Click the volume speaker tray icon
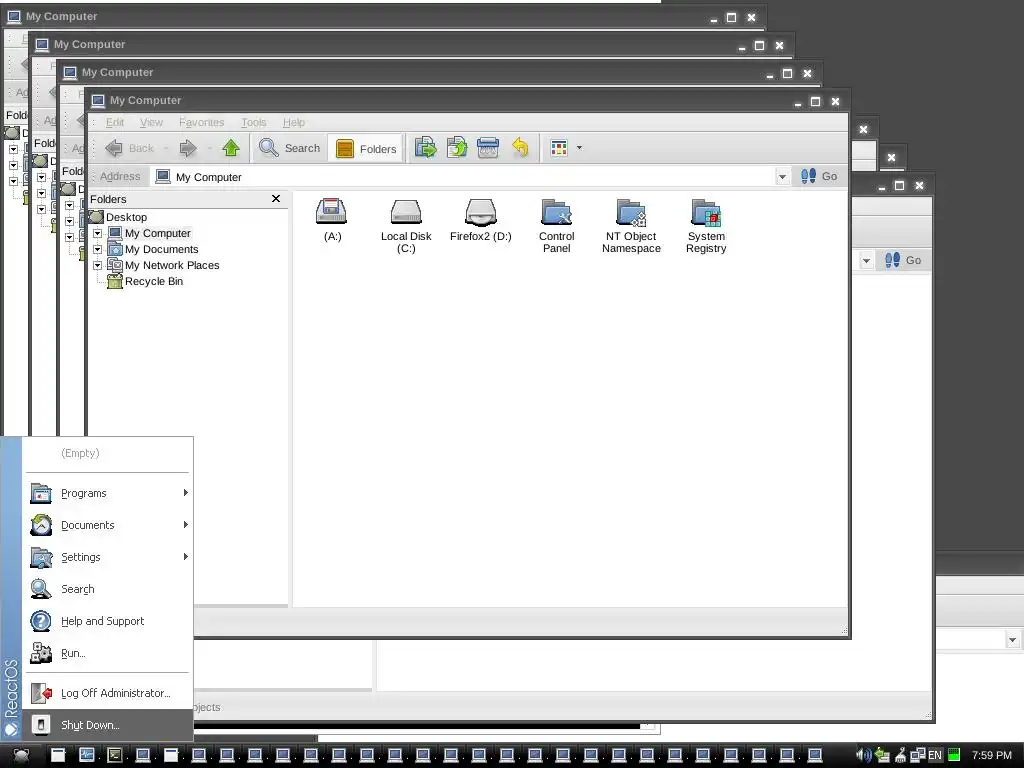Viewport: 1024px width, 768px height. 863,755
